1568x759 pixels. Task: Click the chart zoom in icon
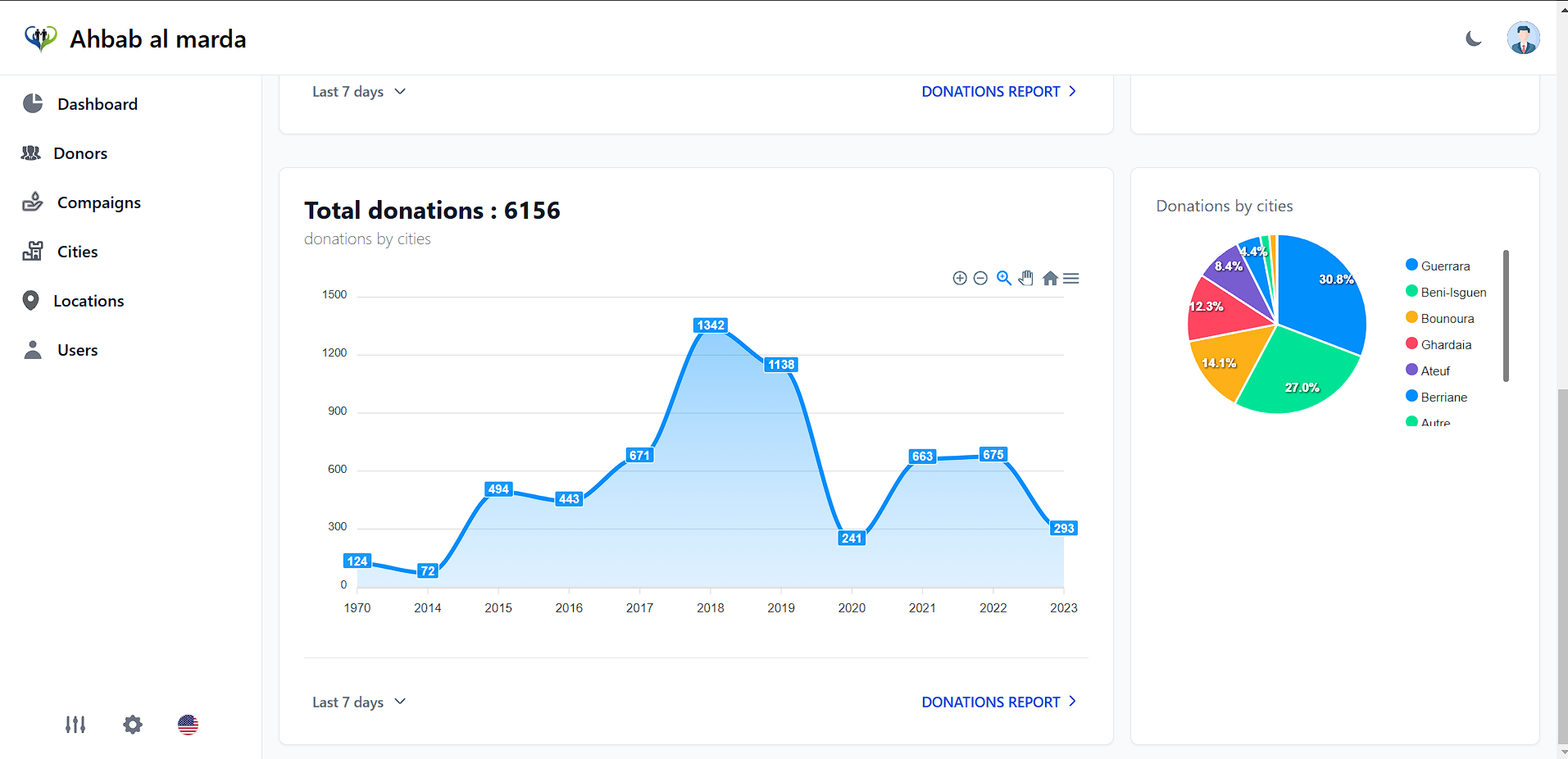(959, 279)
